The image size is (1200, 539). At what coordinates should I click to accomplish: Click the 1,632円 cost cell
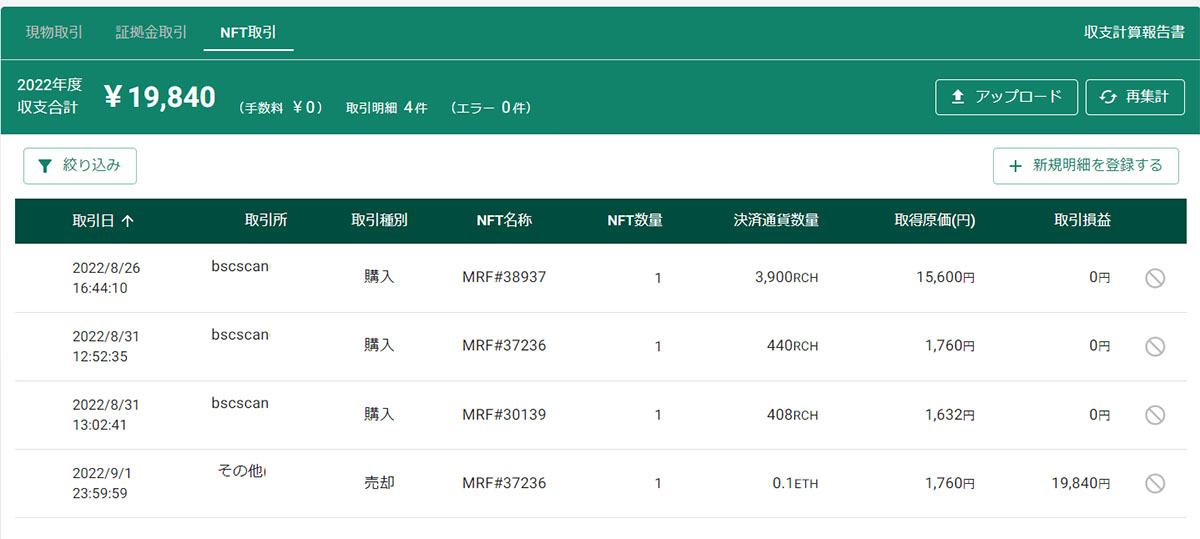click(949, 414)
